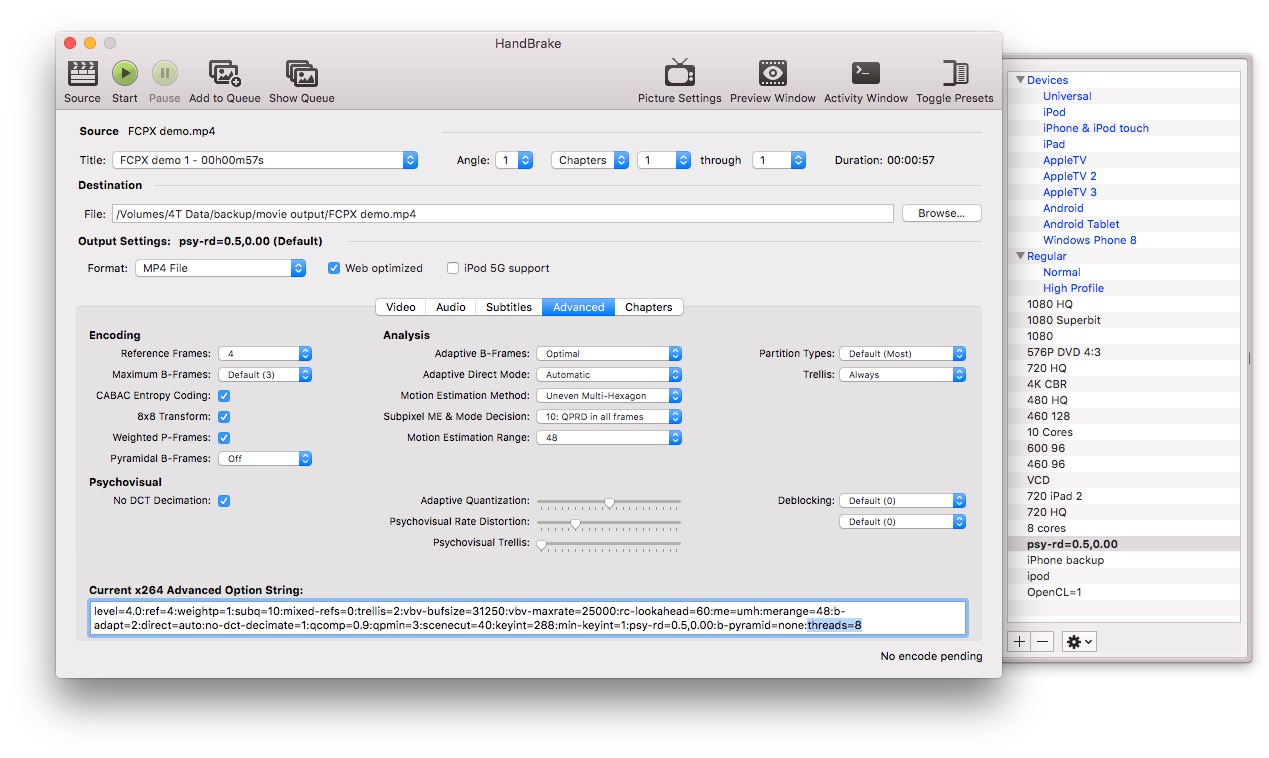Screen dimensions: 1269x758
Task: Select the 720 iPad 2 preset
Action: click(x=1054, y=496)
